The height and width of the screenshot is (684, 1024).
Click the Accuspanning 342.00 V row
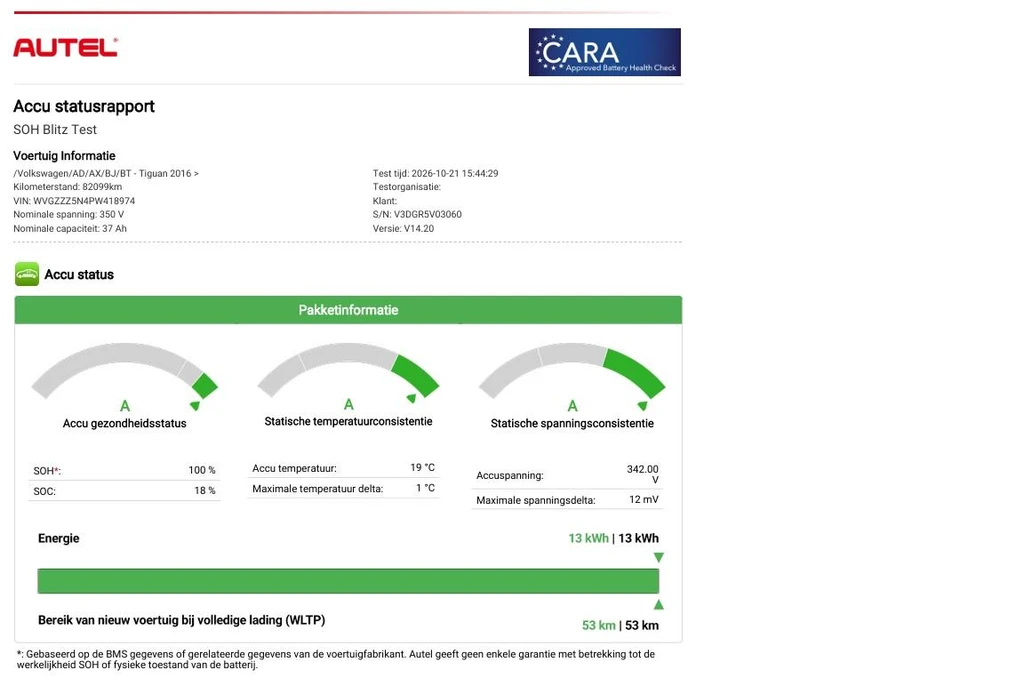pos(567,475)
